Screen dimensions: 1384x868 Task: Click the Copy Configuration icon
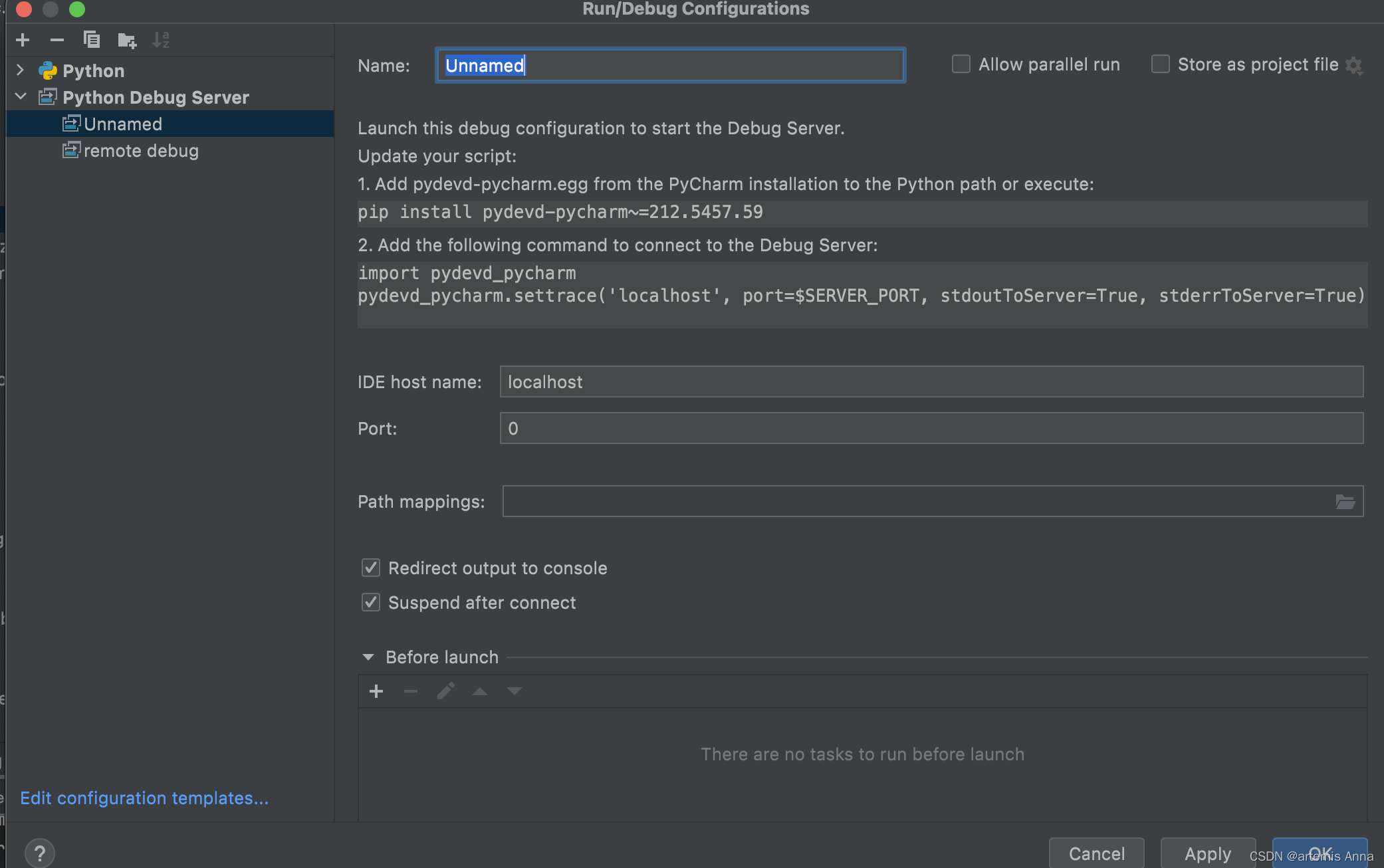[92, 41]
